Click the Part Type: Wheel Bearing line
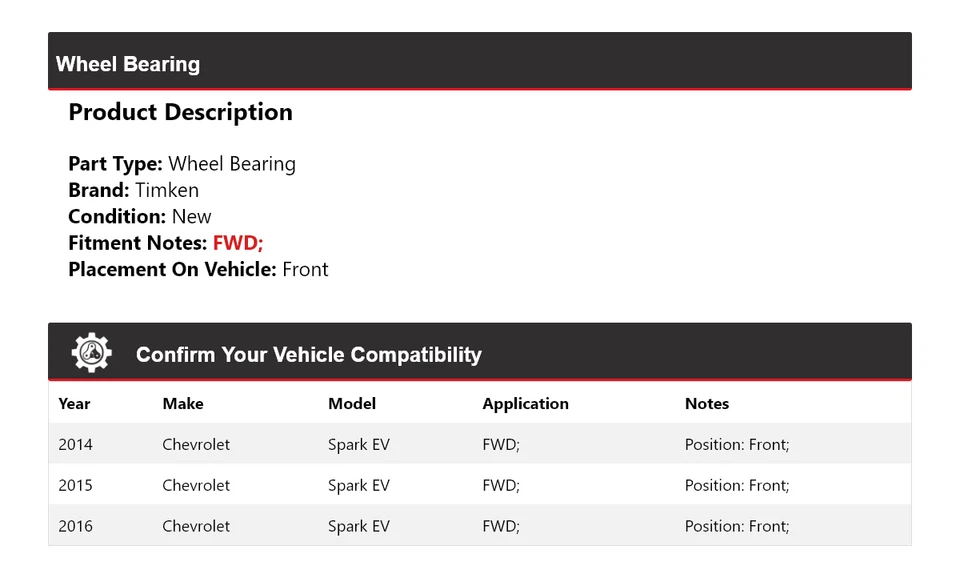 pos(182,164)
